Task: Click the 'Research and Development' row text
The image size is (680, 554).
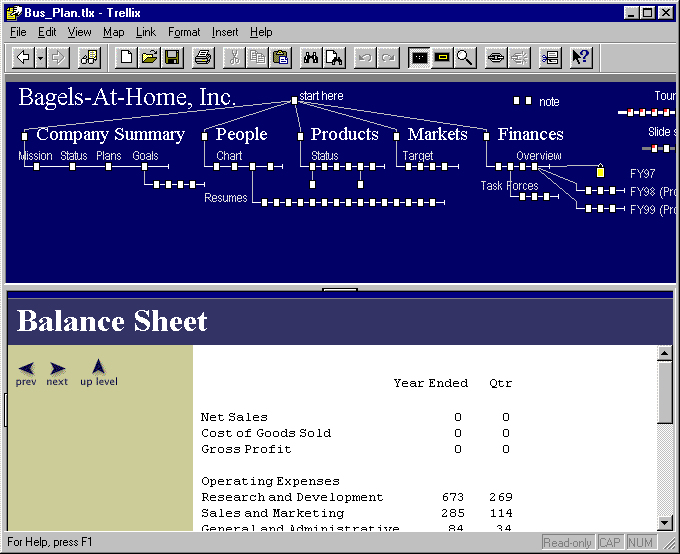Action: pos(292,497)
